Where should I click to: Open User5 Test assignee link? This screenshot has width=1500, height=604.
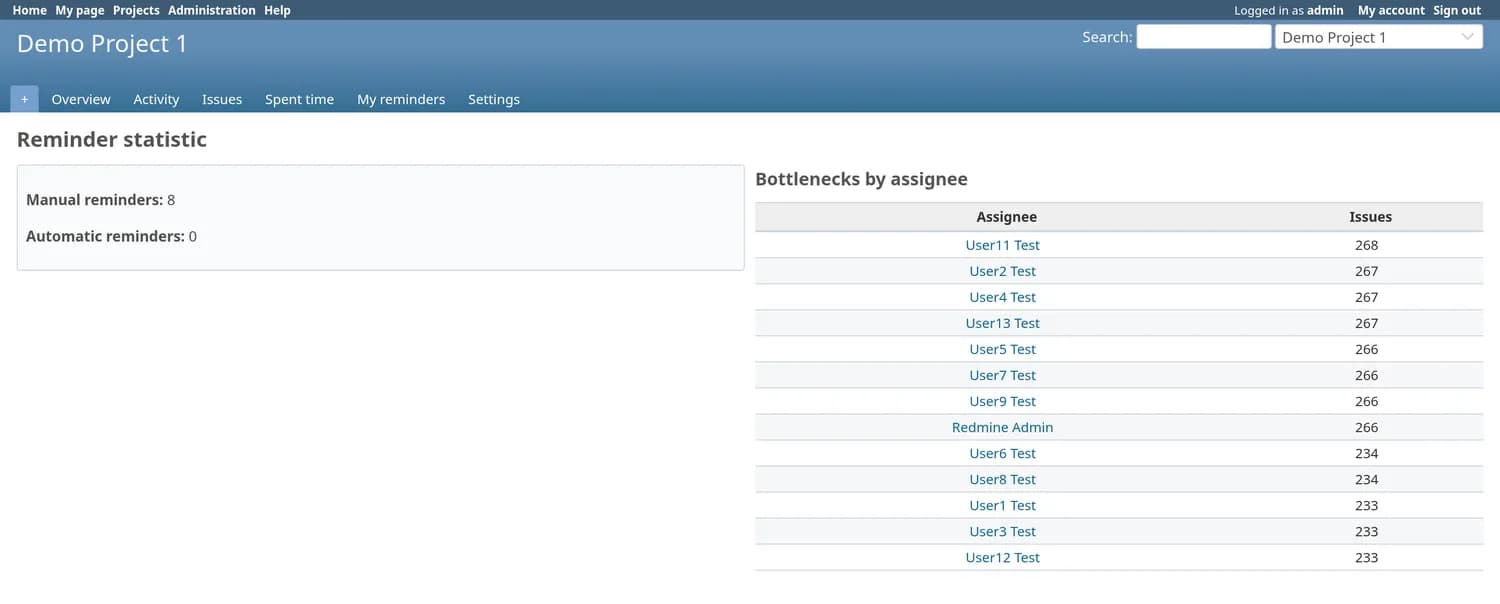pyautogui.click(x=1003, y=349)
